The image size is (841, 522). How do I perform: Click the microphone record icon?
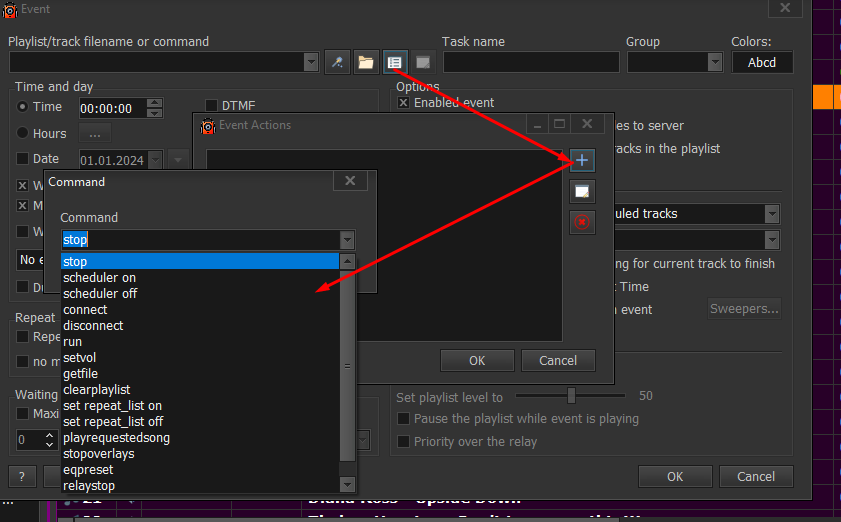pyautogui.click(x=338, y=63)
